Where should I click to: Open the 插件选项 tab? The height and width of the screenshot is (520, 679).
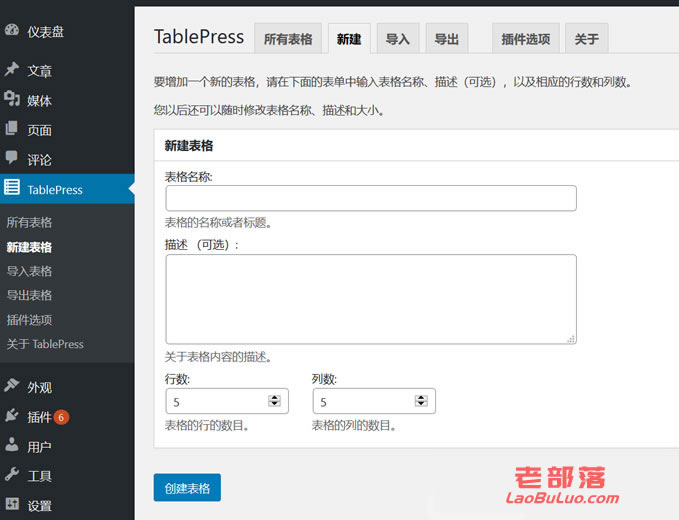pos(526,39)
